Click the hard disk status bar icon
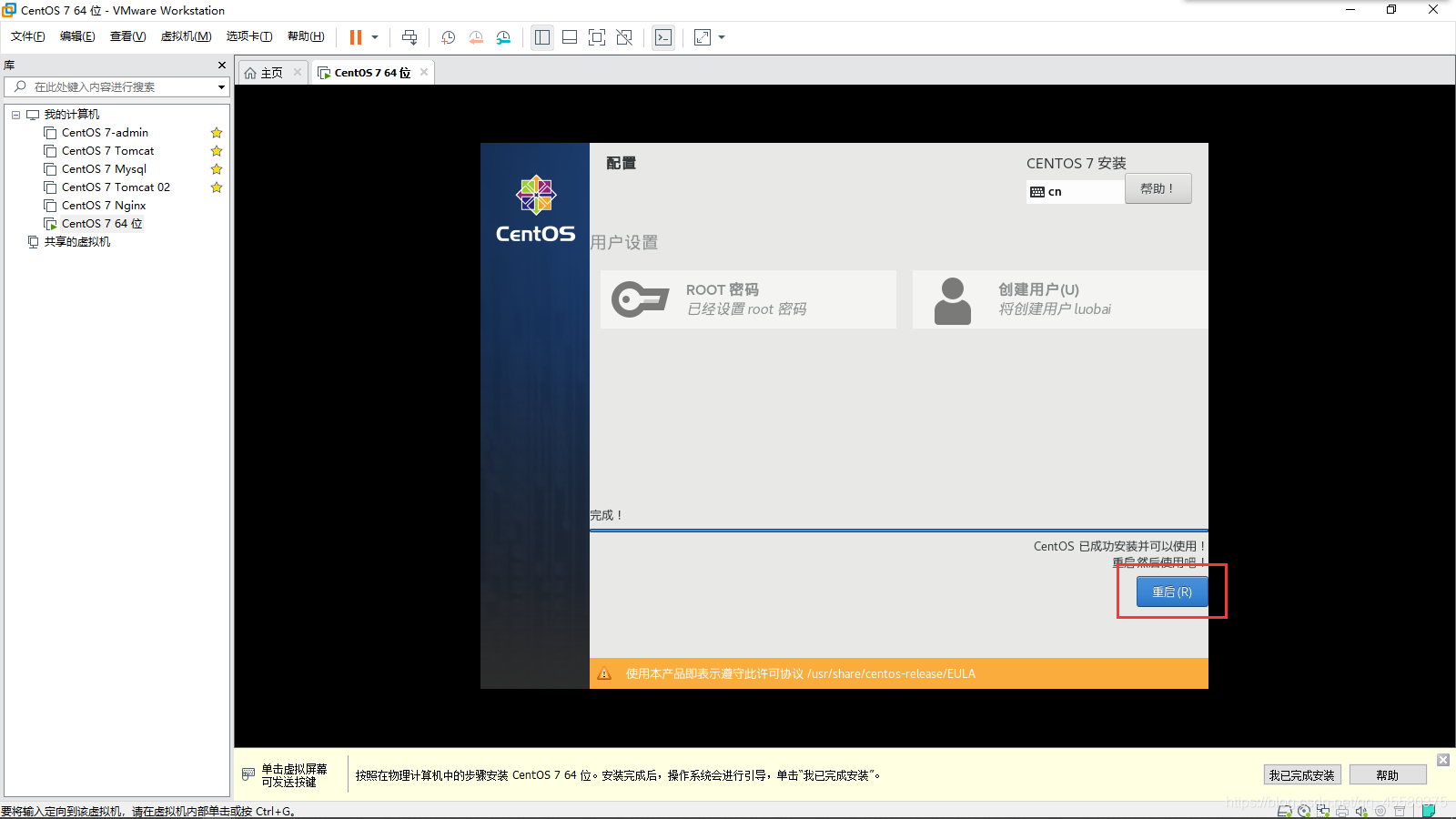This screenshot has height=819, width=1456. point(1285,811)
